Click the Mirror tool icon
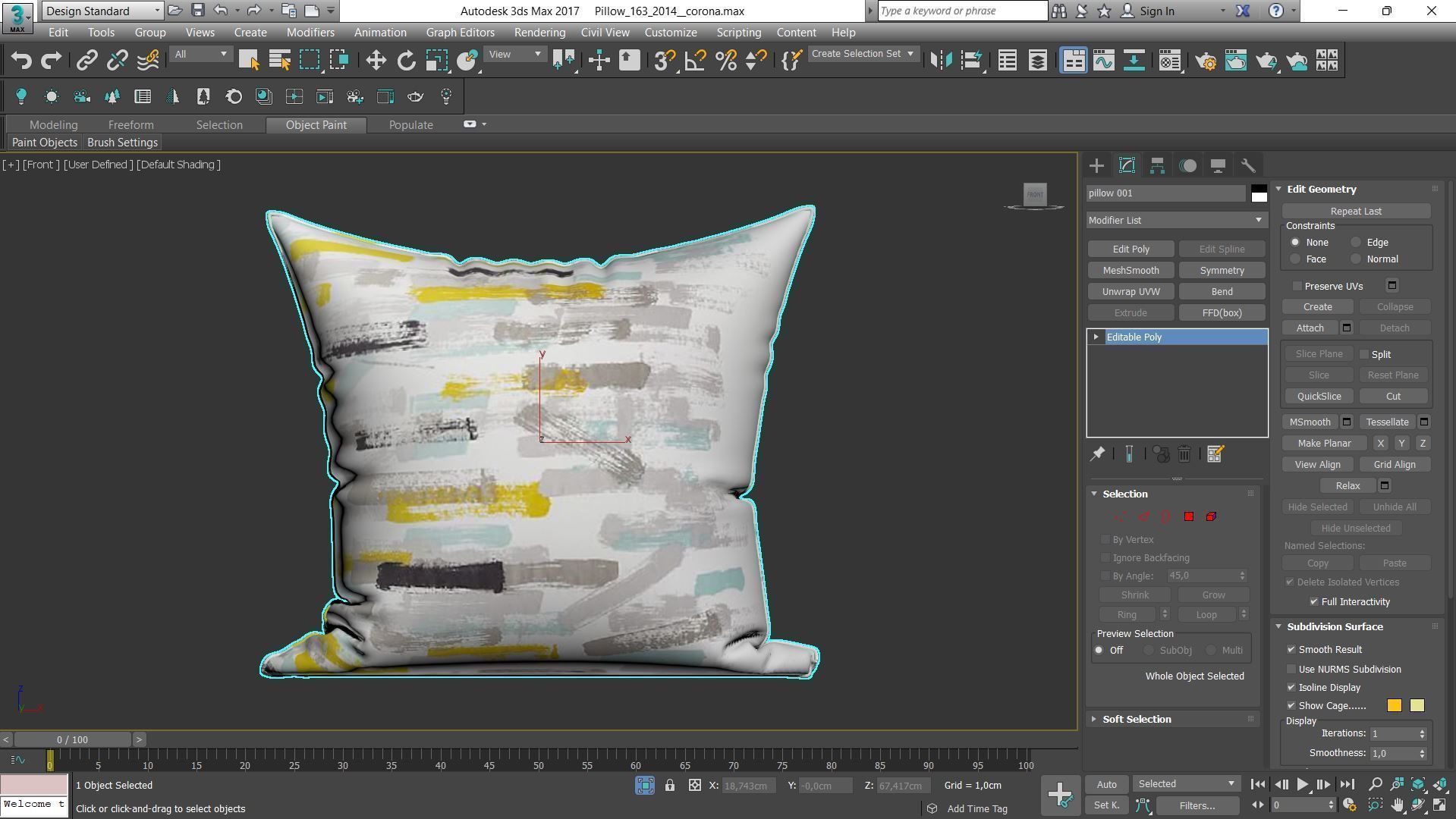The image size is (1456, 819). tap(941, 61)
